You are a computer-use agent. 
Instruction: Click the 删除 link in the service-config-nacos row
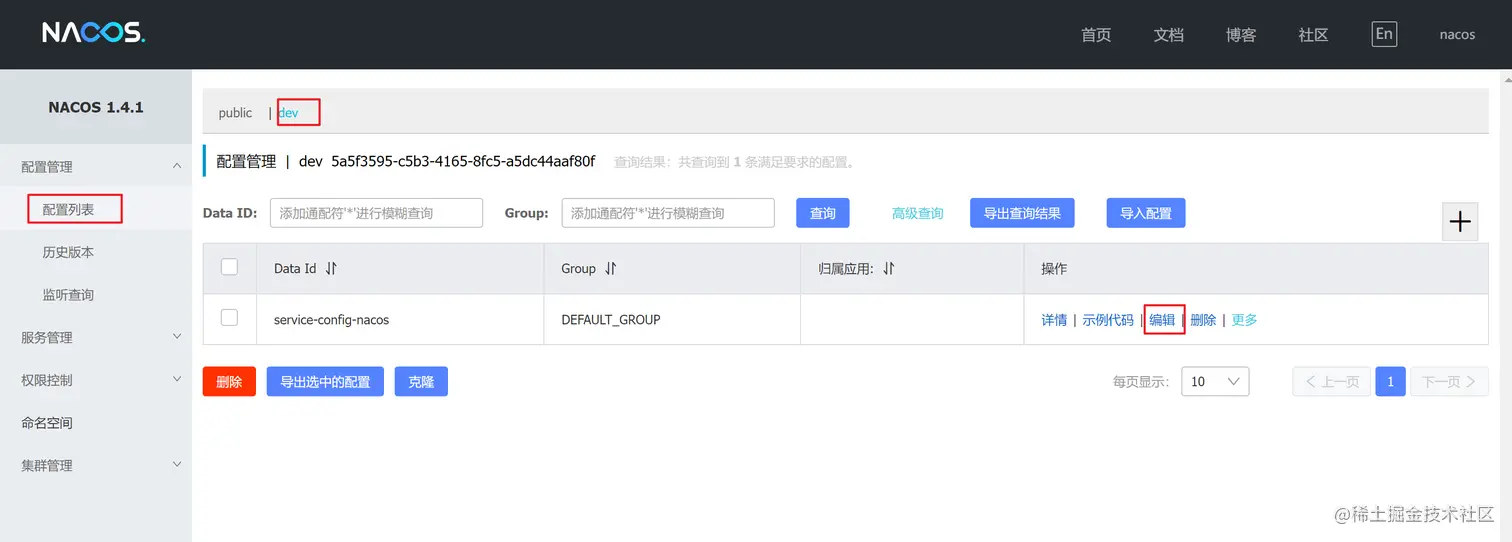[x=1203, y=320]
